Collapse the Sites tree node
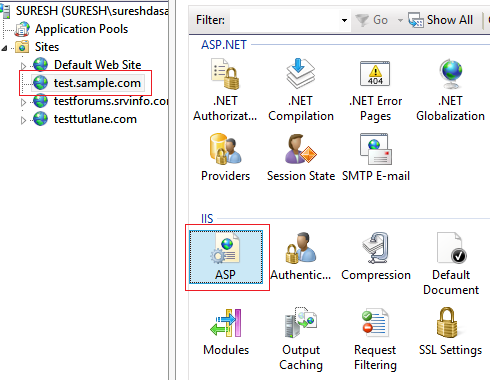 [4, 48]
